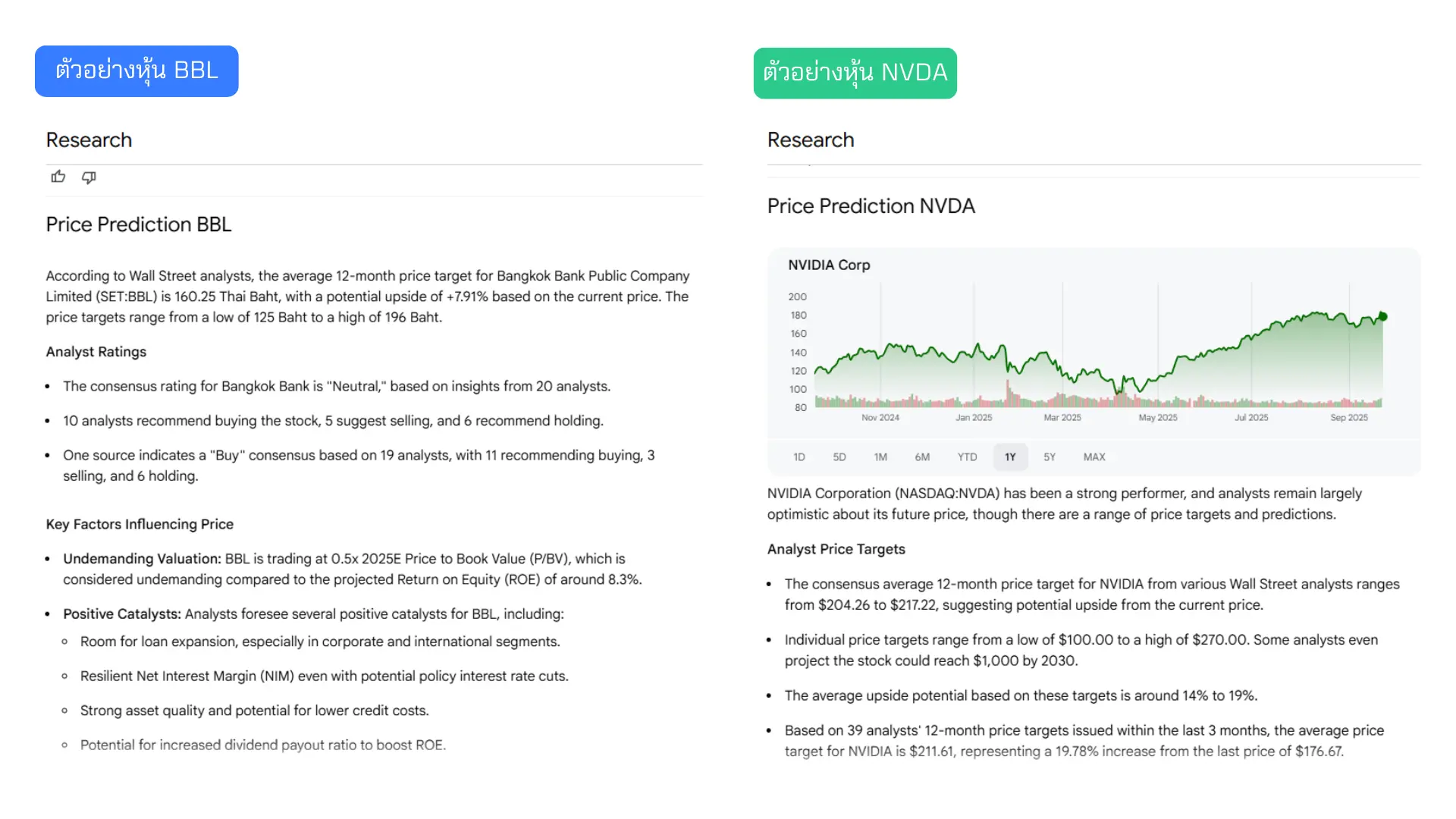Click the green dot at chart end

pos(1382,316)
